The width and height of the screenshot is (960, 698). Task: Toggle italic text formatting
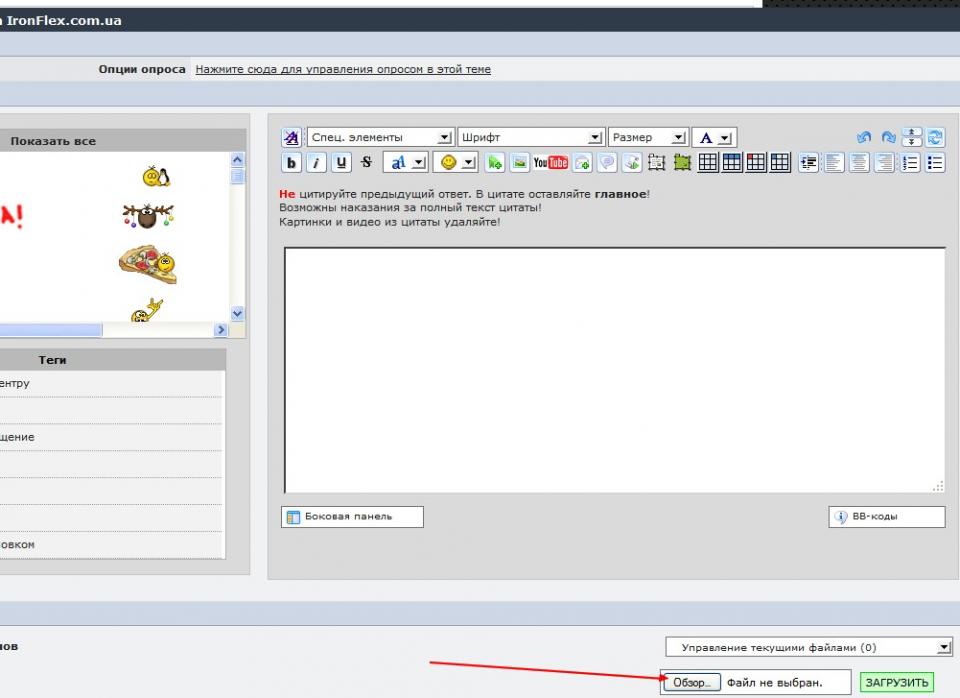click(316, 163)
